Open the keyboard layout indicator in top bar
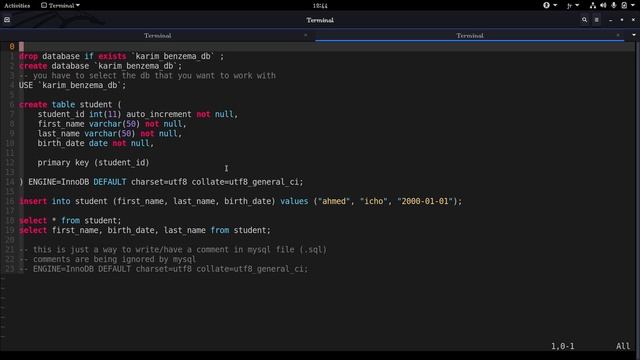640x360 pixels. tap(569, 5)
